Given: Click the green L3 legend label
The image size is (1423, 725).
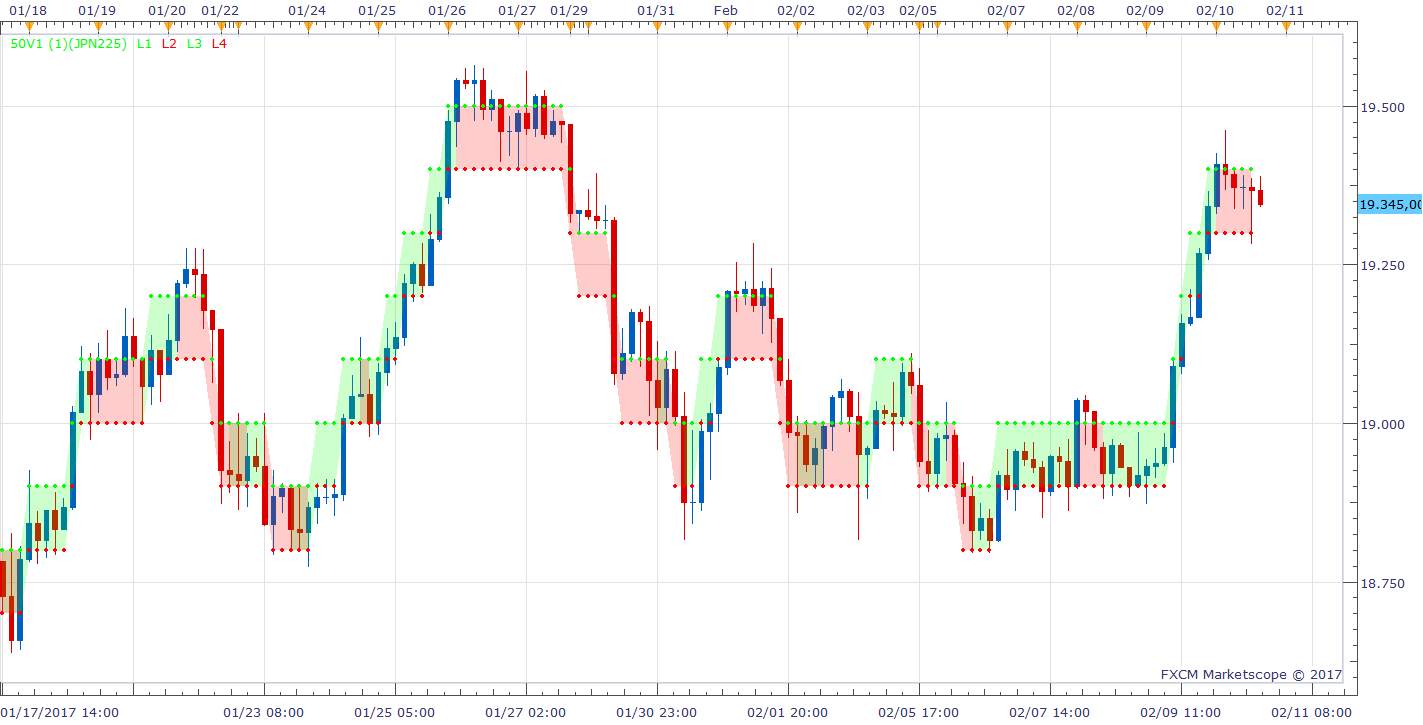Looking at the screenshot, I should [x=194, y=45].
